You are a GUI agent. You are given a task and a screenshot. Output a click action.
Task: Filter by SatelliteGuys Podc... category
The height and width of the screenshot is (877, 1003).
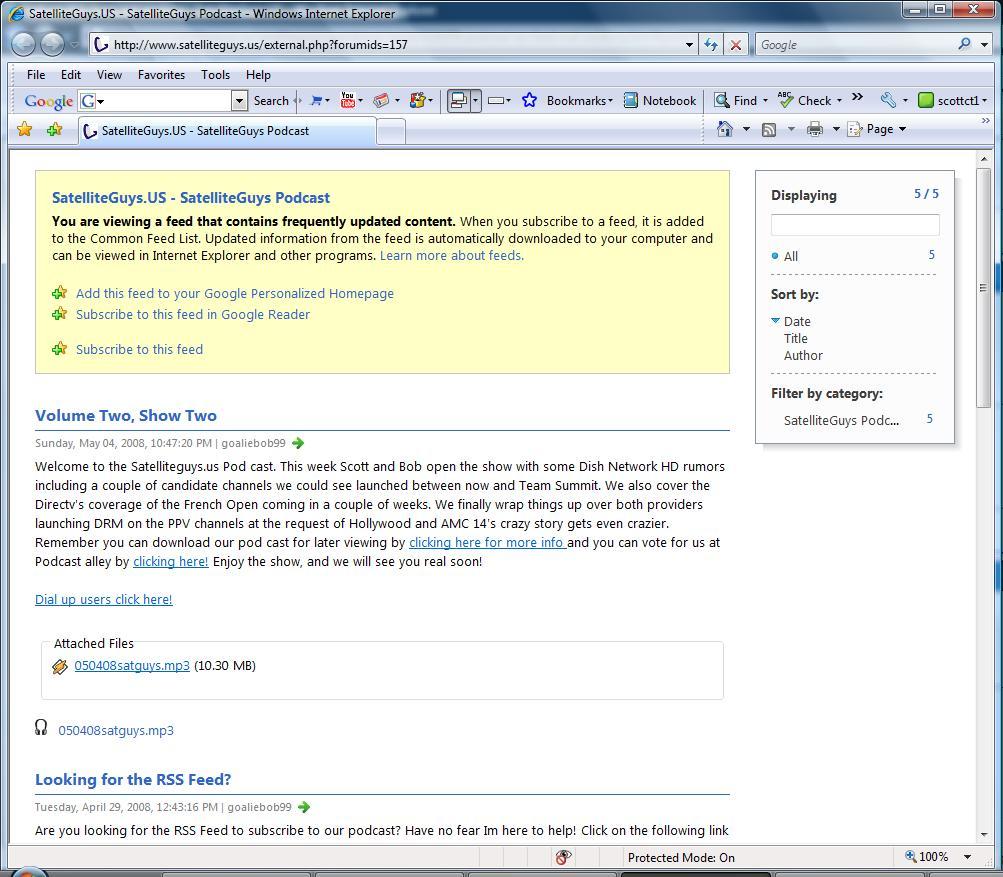point(841,420)
